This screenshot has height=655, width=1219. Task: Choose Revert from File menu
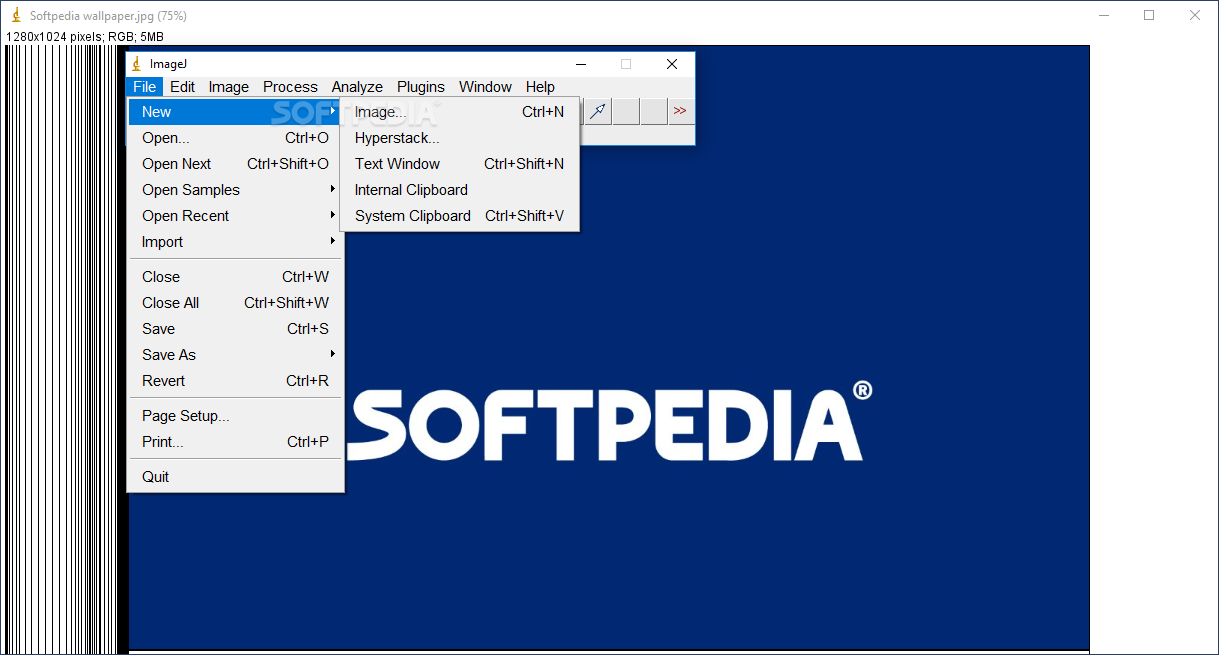point(236,381)
